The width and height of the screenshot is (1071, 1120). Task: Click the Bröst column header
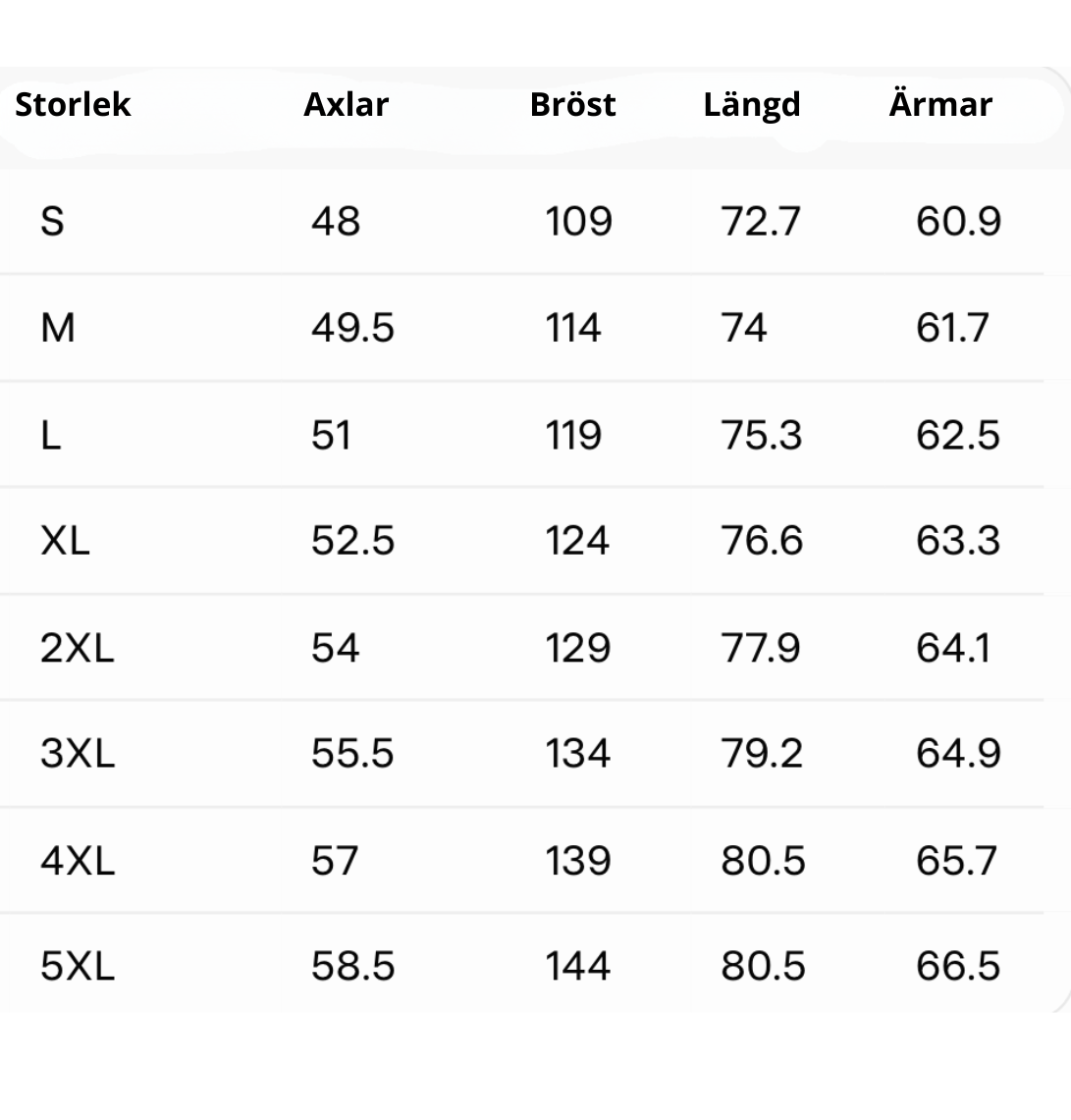(x=573, y=104)
